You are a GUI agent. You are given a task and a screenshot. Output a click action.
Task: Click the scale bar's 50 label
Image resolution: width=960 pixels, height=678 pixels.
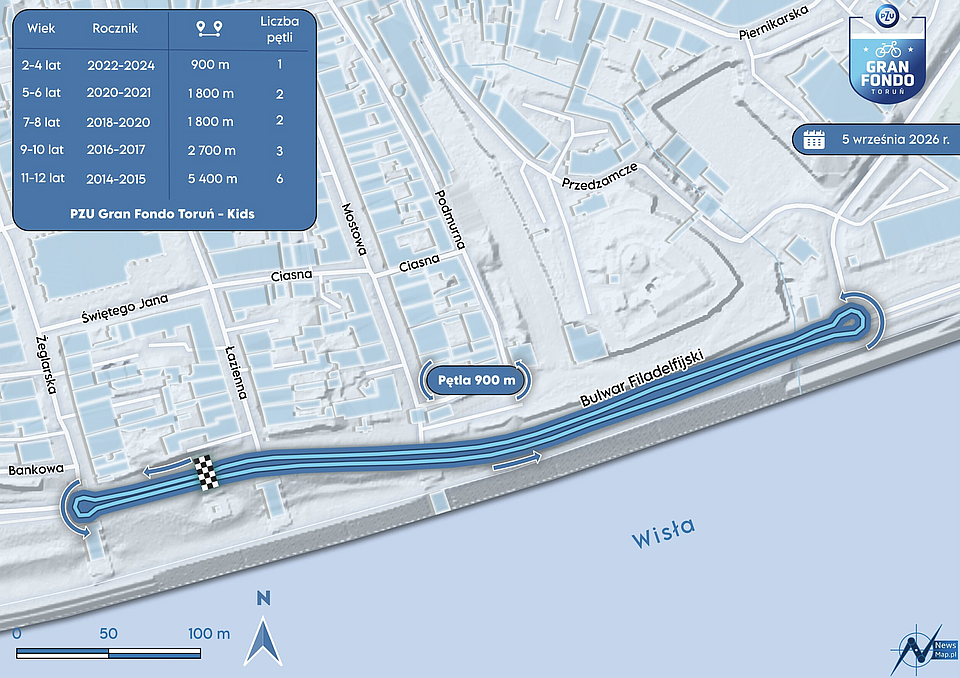pos(108,633)
